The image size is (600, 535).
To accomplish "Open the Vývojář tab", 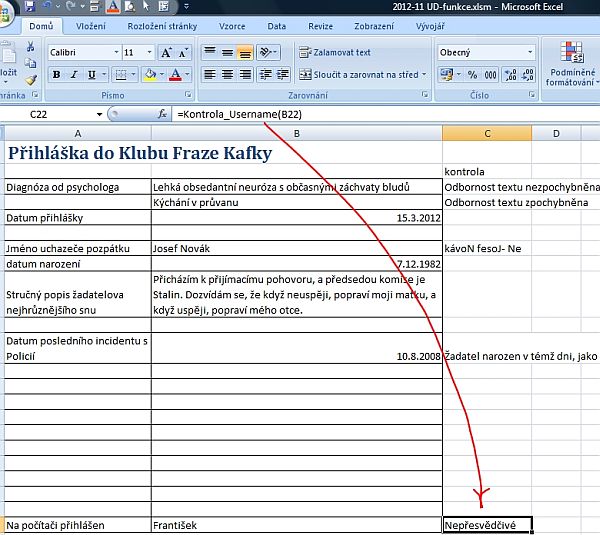I will [x=430, y=26].
